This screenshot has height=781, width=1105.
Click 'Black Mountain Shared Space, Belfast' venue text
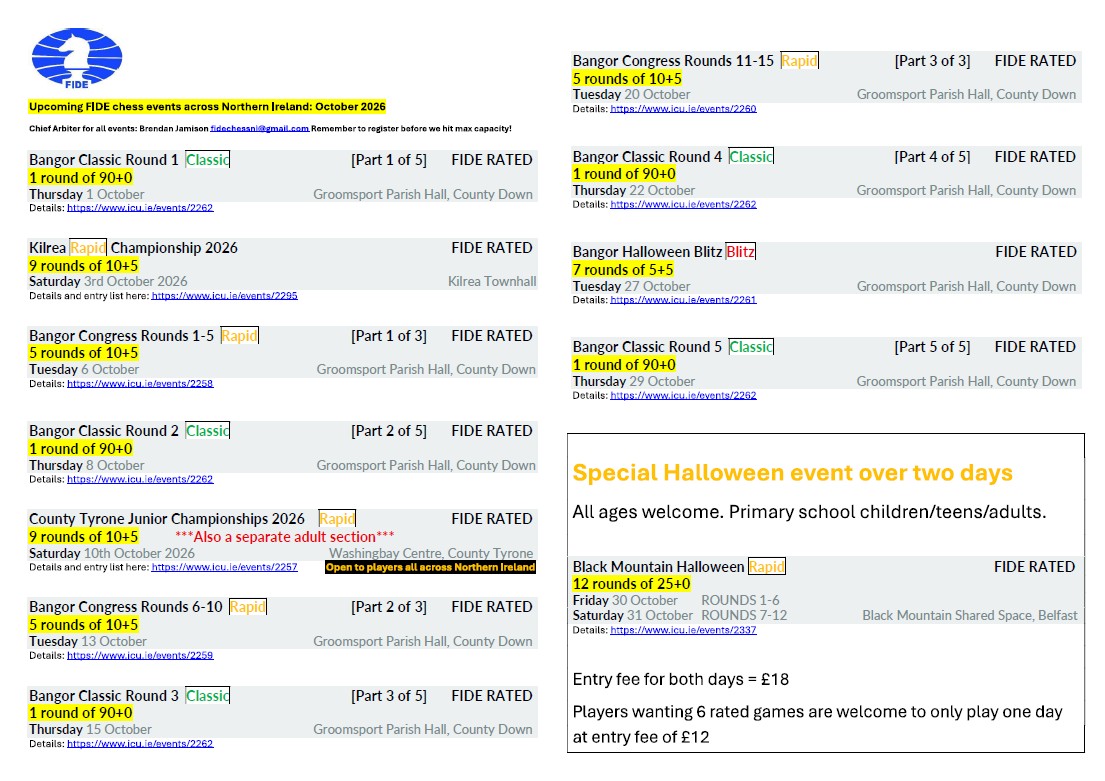point(970,615)
